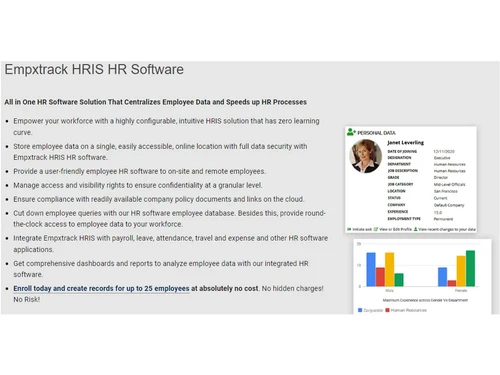Click the bullet Ensure compliance with readily available
500x375 pixels.
(x=159, y=199)
